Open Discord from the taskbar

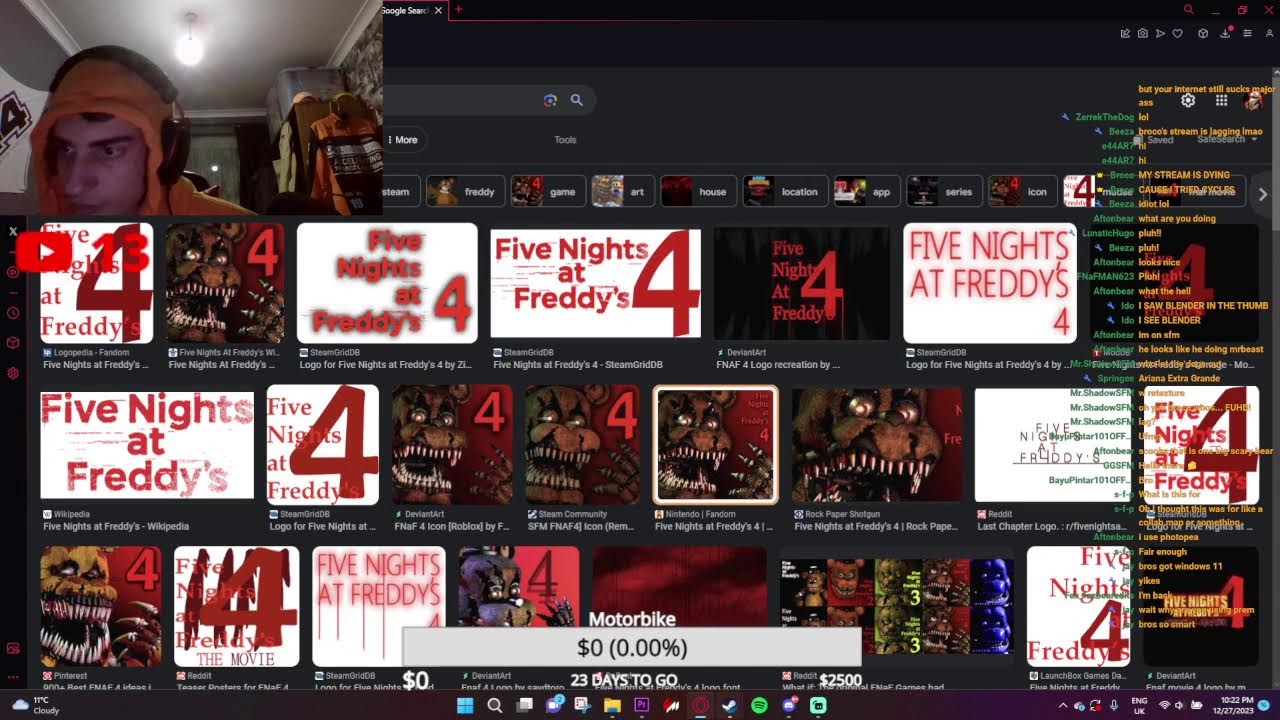click(789, 705)
